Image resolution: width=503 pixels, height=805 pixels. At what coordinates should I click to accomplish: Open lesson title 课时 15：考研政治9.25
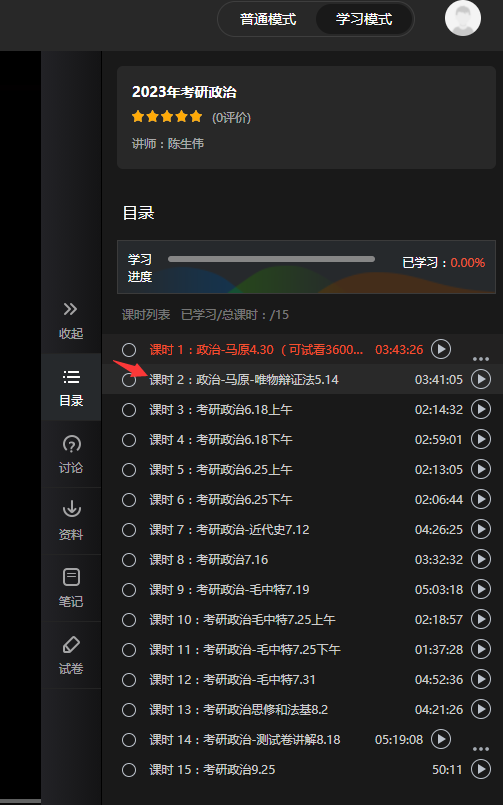click(x=212, y=770)
